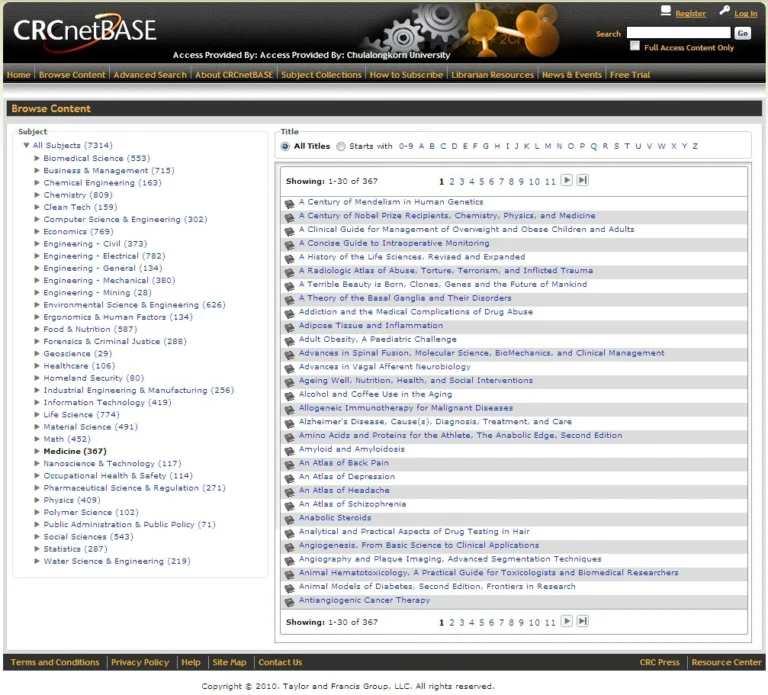Enable the Full Access Content Only checkbox
The height and width of the screenshot is (695, 768).
click(x=635, y=46)
